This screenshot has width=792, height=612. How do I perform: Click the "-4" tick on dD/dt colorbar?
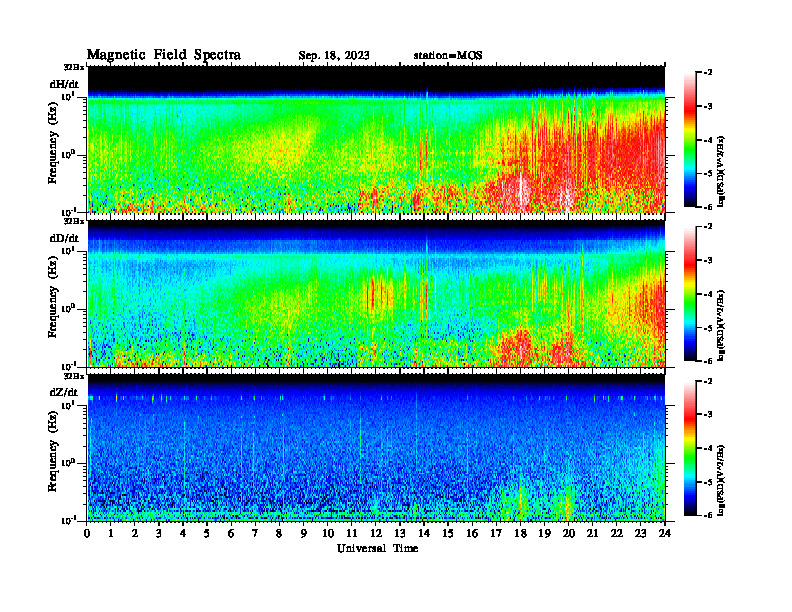(x=708, y=294)
